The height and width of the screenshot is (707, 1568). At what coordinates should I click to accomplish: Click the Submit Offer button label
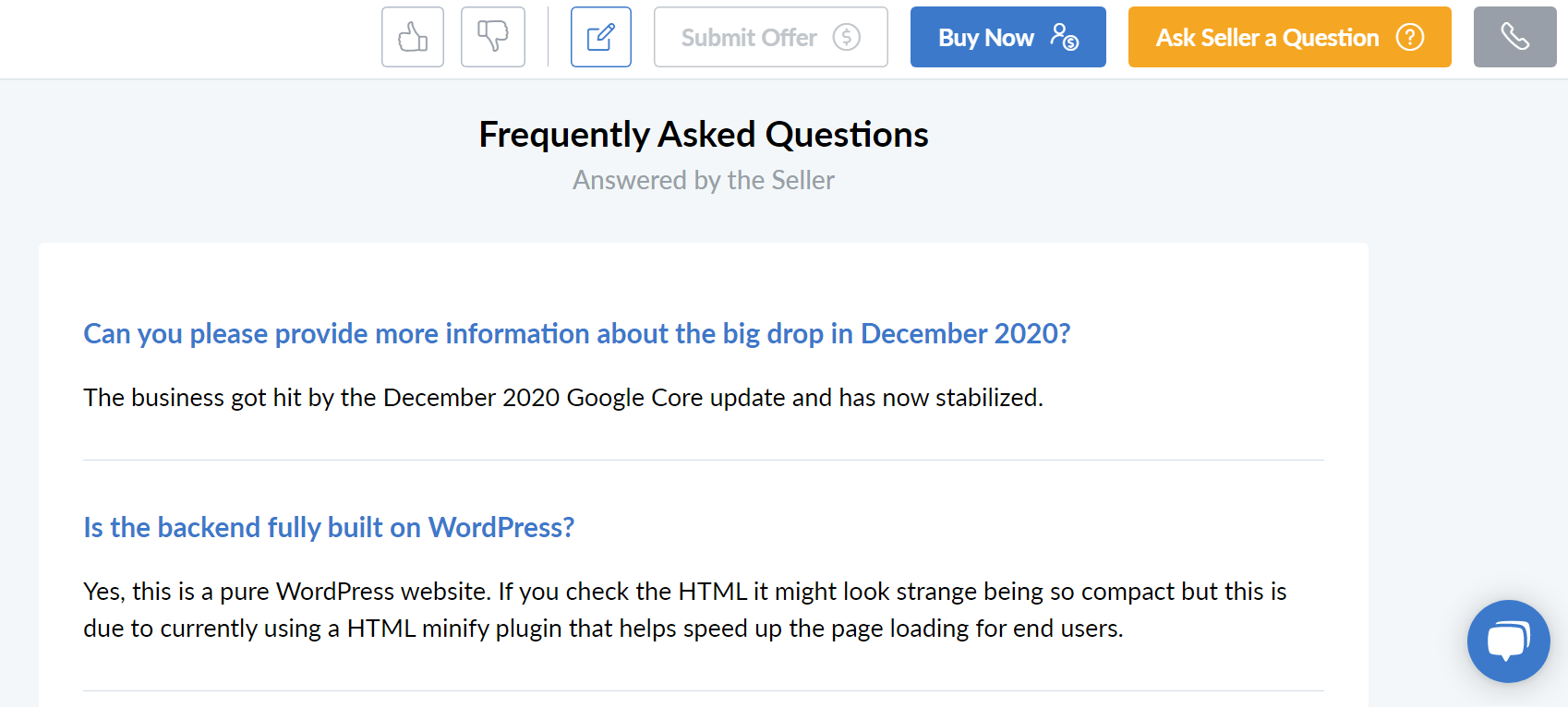pyautogui.click(x=749, y=38)
